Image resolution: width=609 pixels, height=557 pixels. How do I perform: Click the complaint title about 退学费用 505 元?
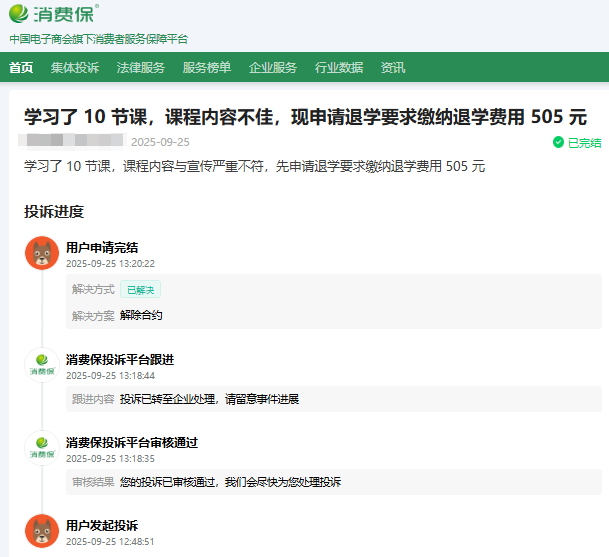coord(305,117)
